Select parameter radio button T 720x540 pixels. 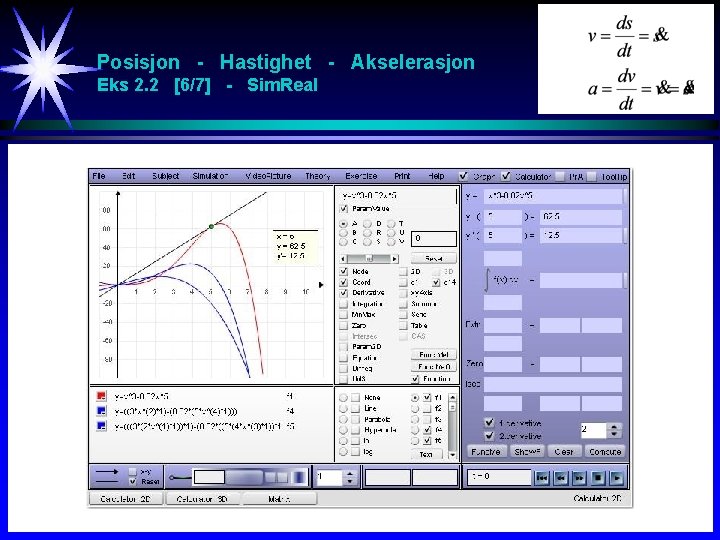pos(391,224)
